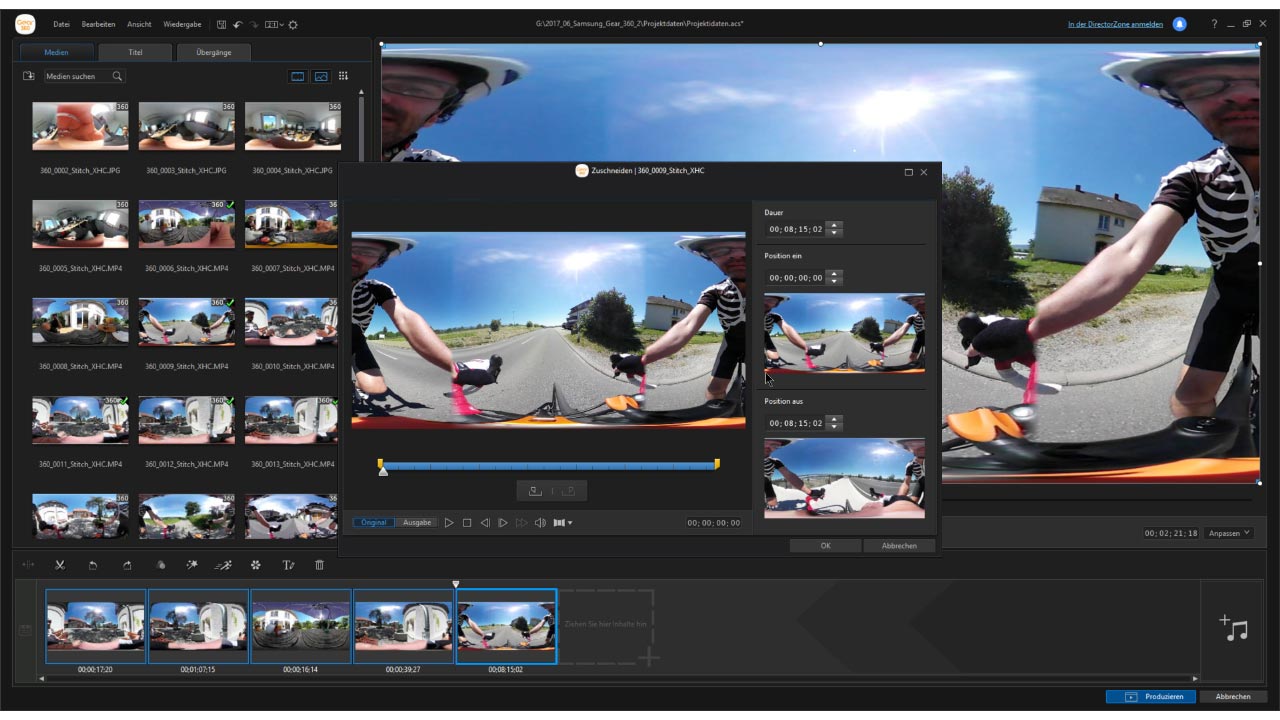Click the magic wand enhance icon
Image resolution: width=1280 pixels, height=720 pixels.
tap(192, 565)
